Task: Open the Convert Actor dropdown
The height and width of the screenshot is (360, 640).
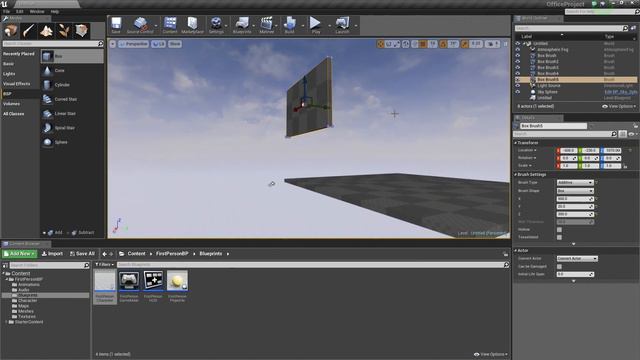Action: [x=577, y=258]
